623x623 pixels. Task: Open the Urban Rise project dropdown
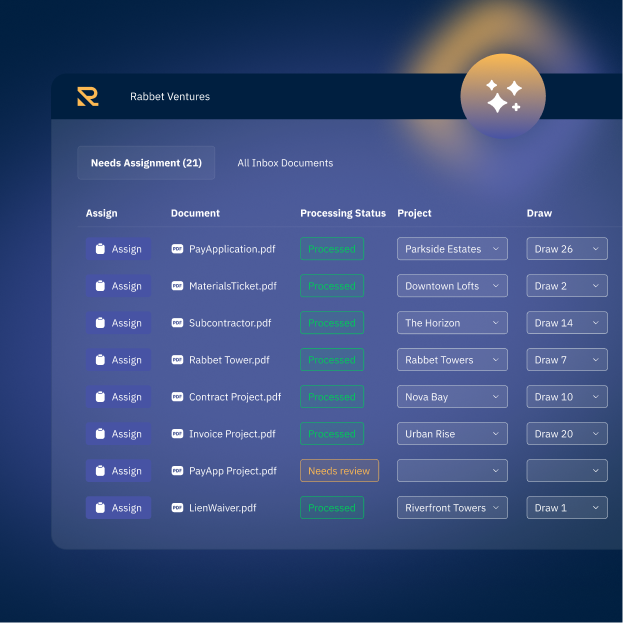[x=452, y=433]
